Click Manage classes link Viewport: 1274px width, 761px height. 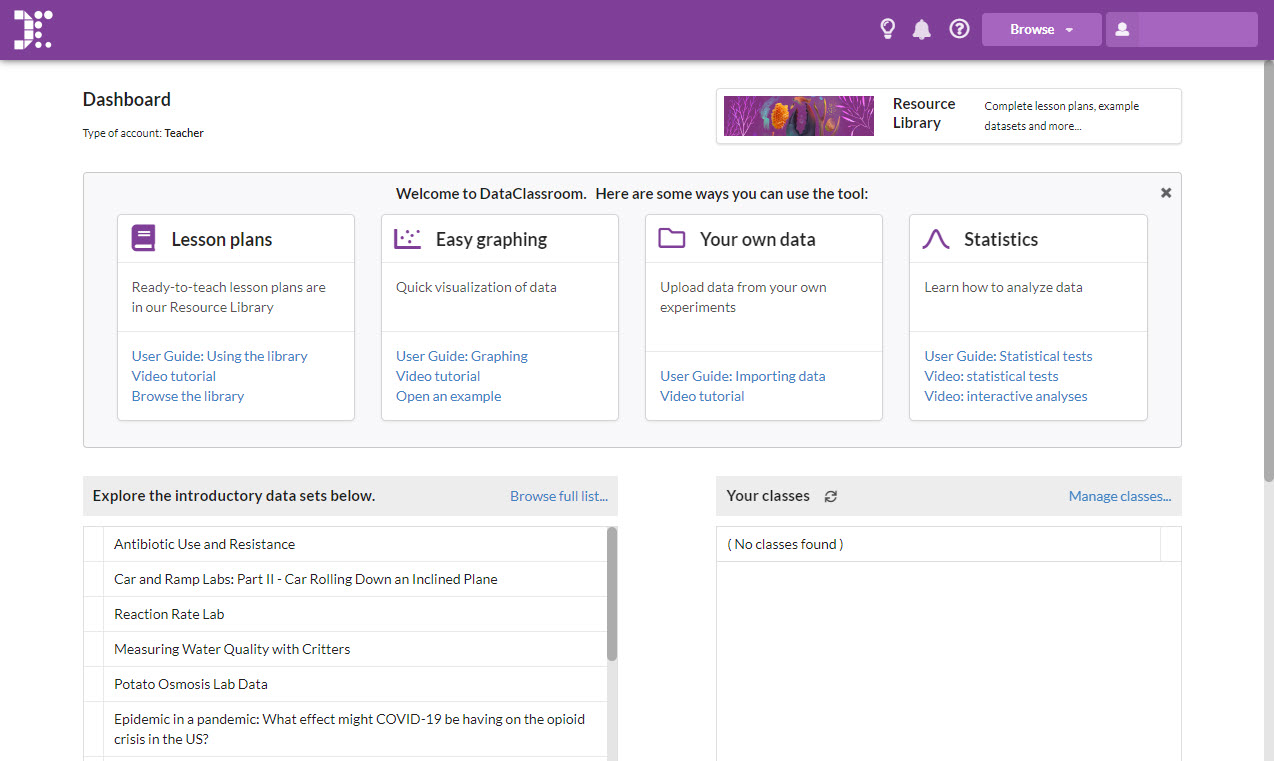pos(1119,496)
